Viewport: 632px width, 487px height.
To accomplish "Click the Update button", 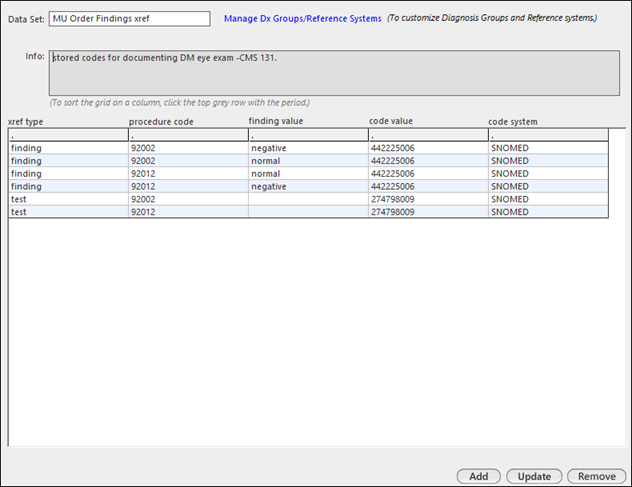I will pos(534,476).
